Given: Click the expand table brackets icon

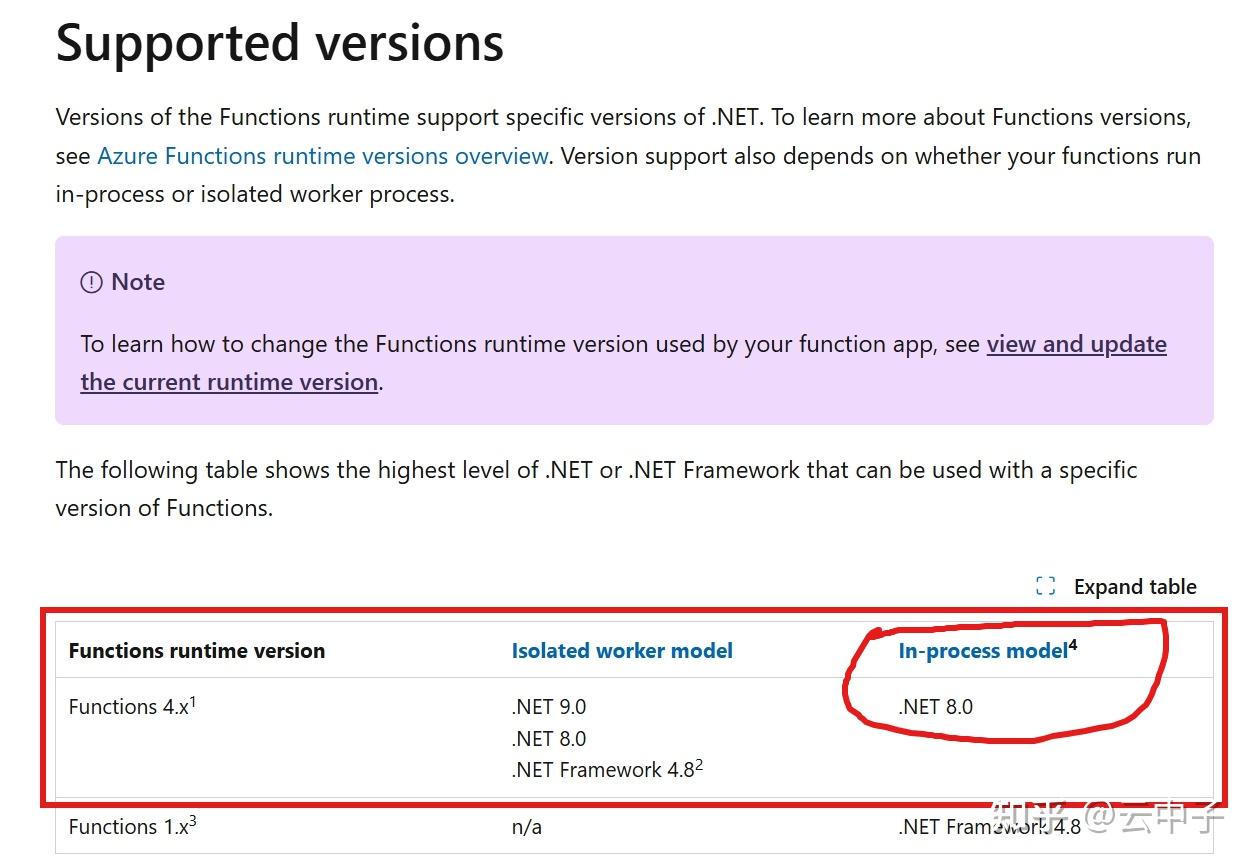Looking at the screenshot, I should pyautogui.click(x=1044, y=586).
